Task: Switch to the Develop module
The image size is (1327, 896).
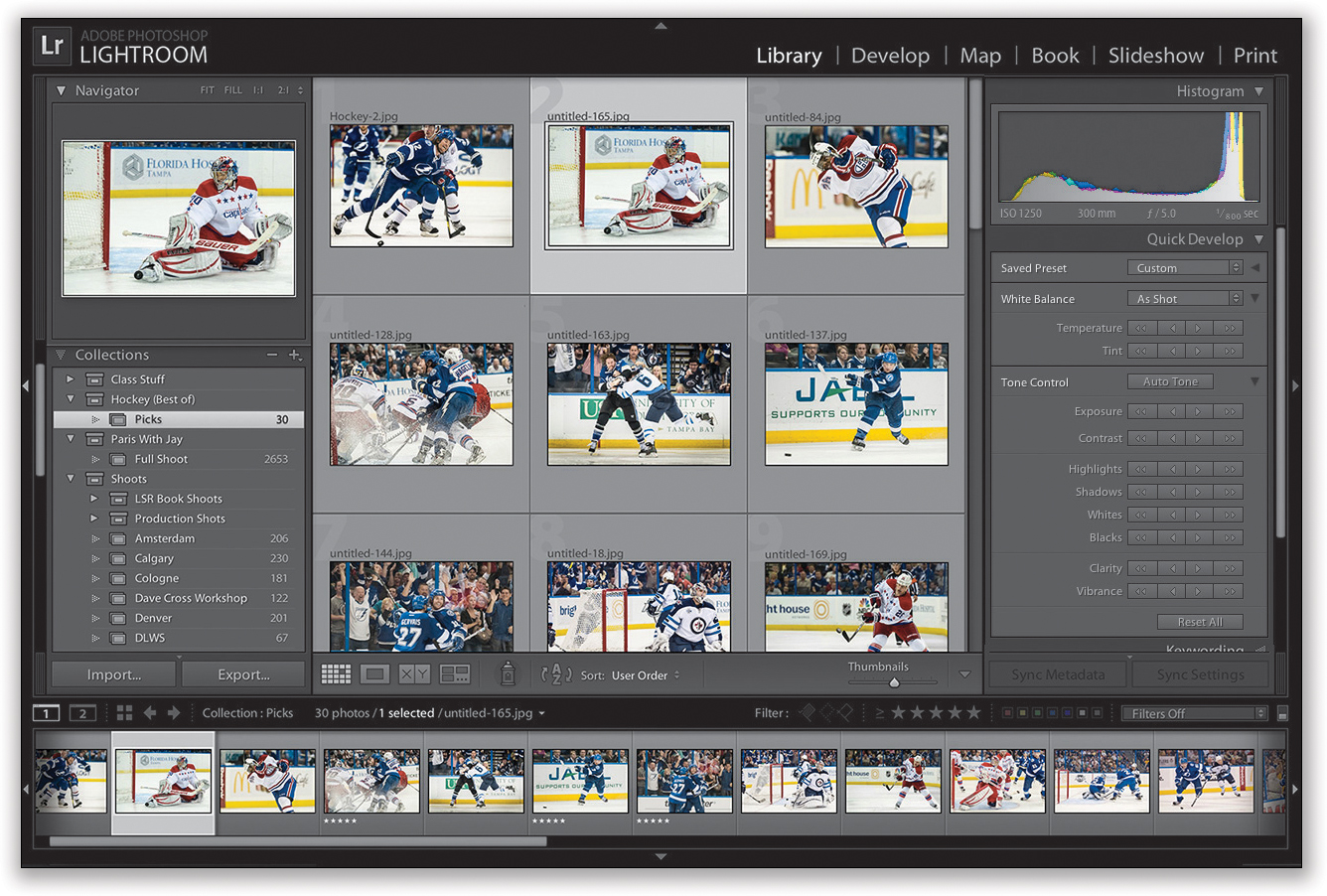Action: 890,56
